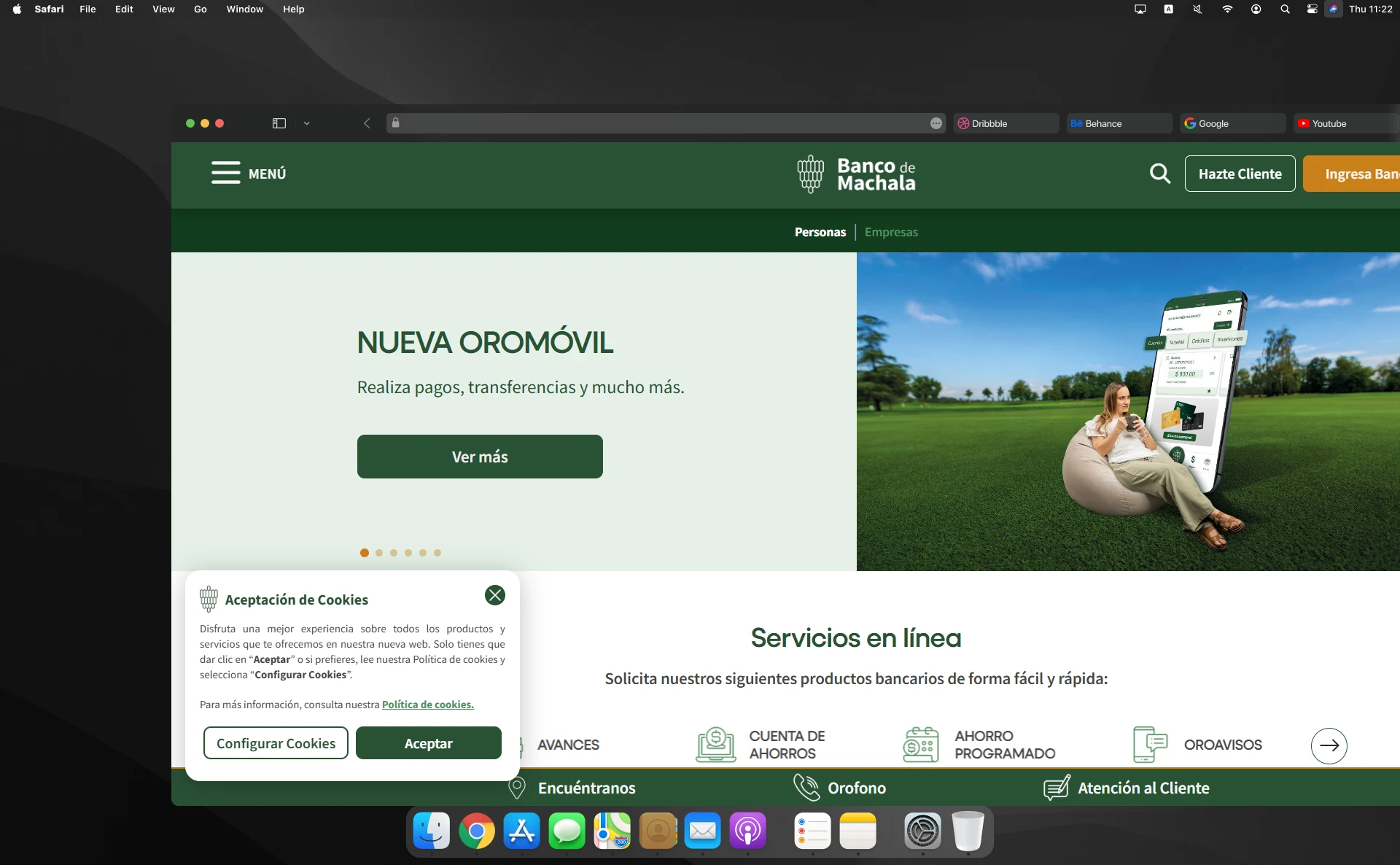Open the Google bookmark tab
The height and width of the screenshot is (865, 1400).
[x=1232, y=123]
